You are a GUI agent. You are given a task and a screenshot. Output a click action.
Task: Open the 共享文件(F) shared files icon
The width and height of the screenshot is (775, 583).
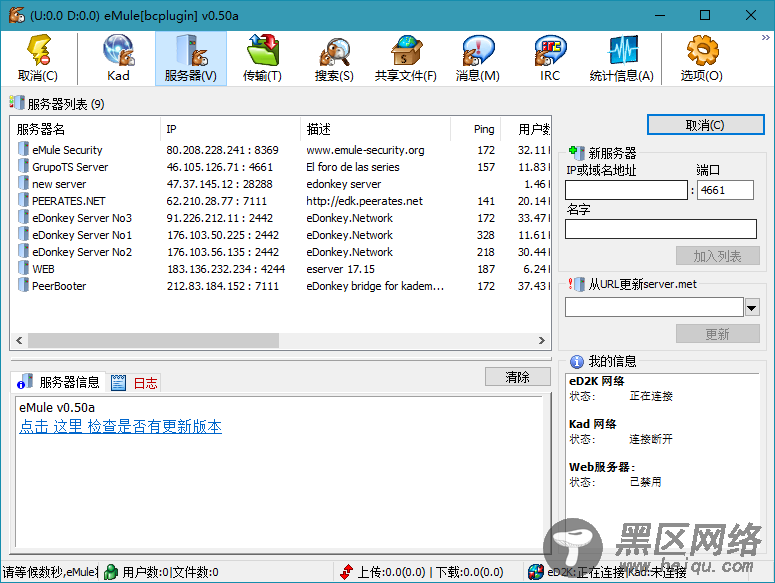[406, 49]
